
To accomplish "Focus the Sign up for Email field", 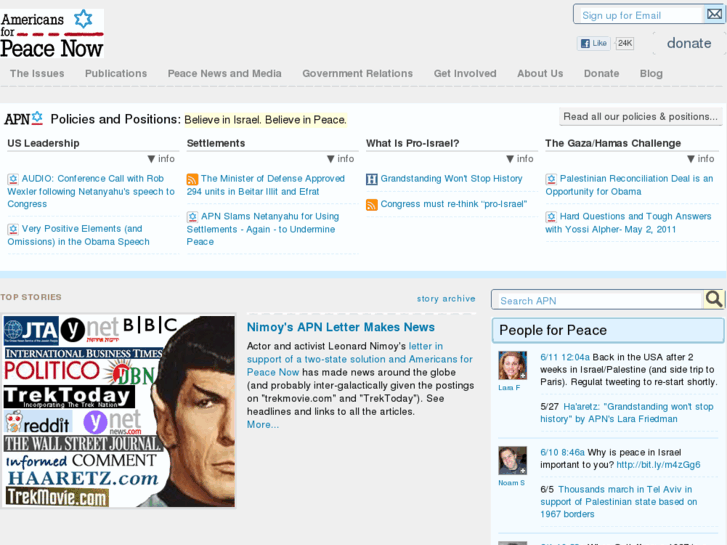I will click(x=639, y=15).
